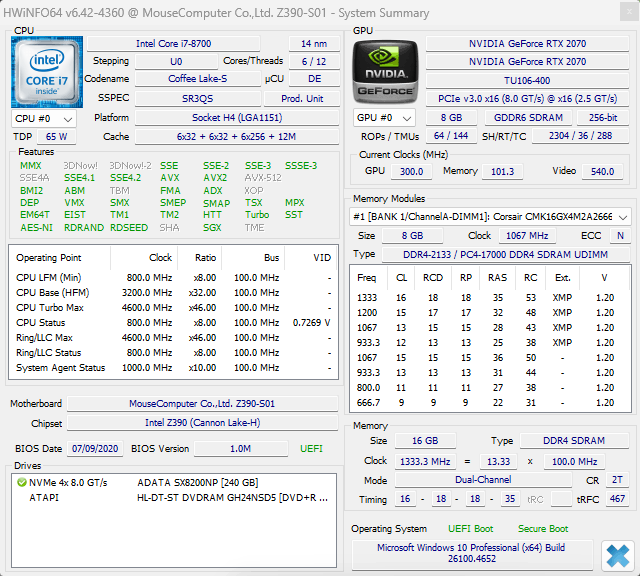
Task: Click the Dual-Channel mode field
Action: (x=483, y=480)
